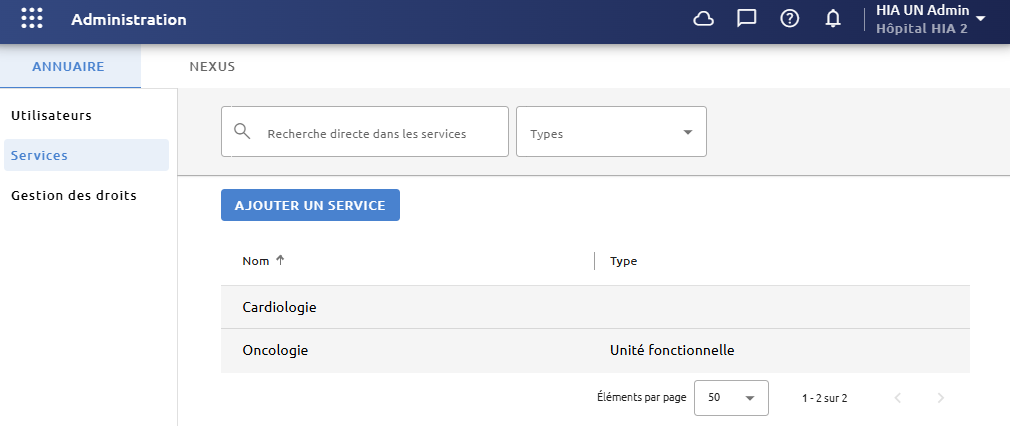The height and width of the screenshot is (426, 1010).
Task: Open the apps grid launcher icon
Action: pos(32,19)
